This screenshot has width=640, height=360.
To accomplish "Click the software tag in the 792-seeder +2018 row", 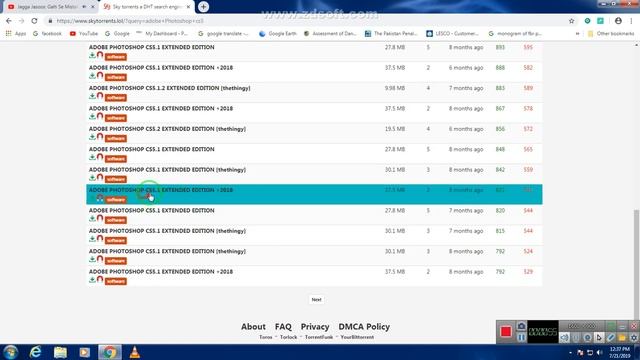I will pos(116,281).
